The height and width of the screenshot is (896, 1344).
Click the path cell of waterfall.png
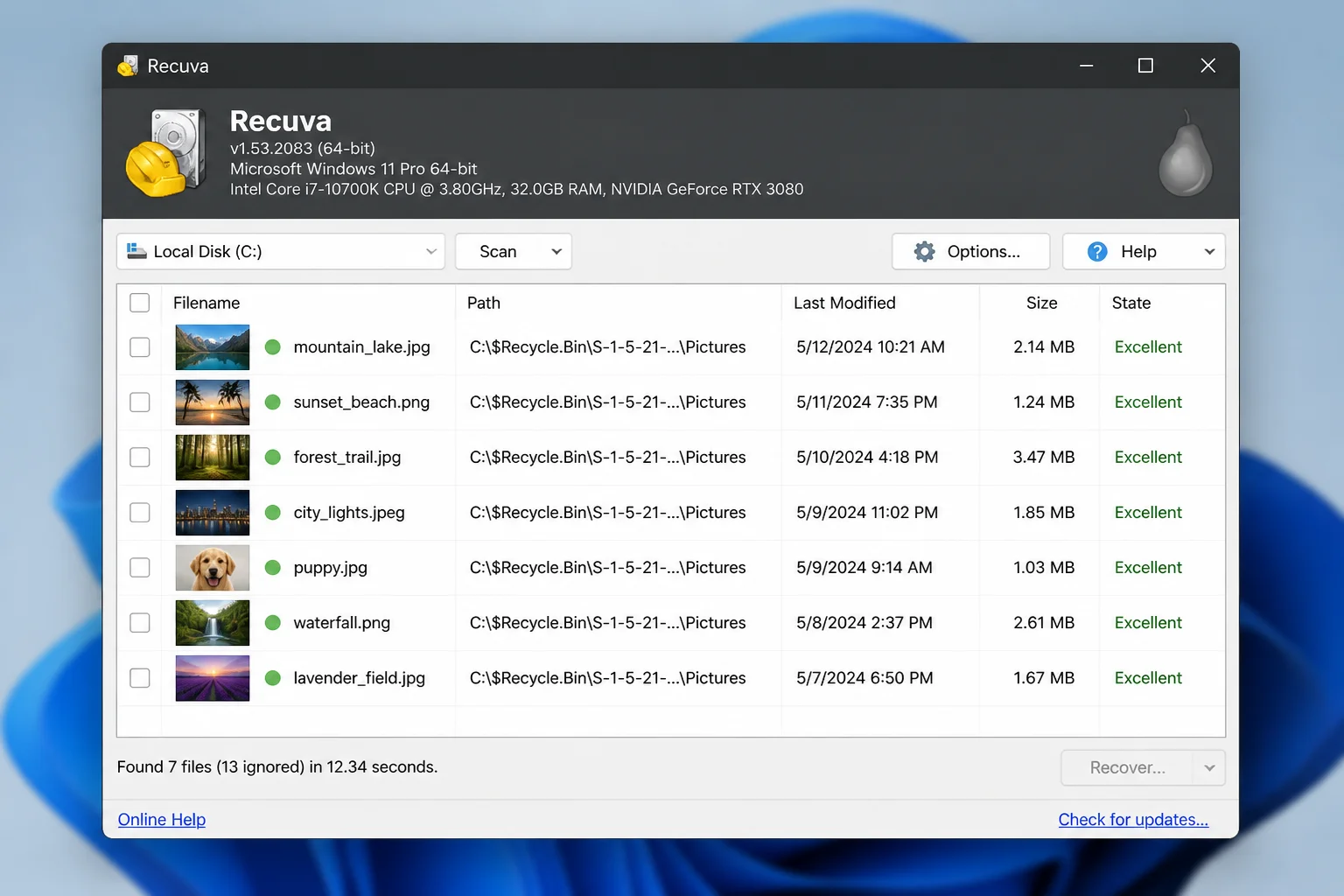pyautogui.click(x=607, y=623)
